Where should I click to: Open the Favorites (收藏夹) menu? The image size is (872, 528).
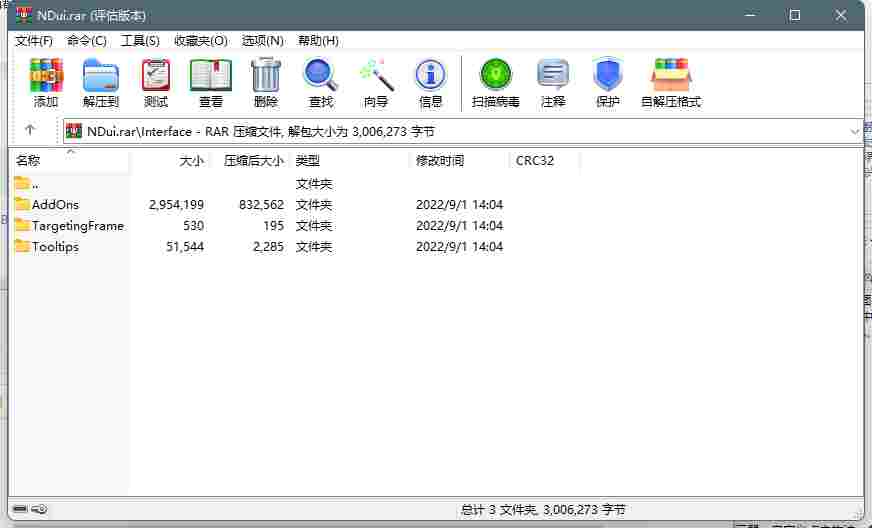click(201, 41)
